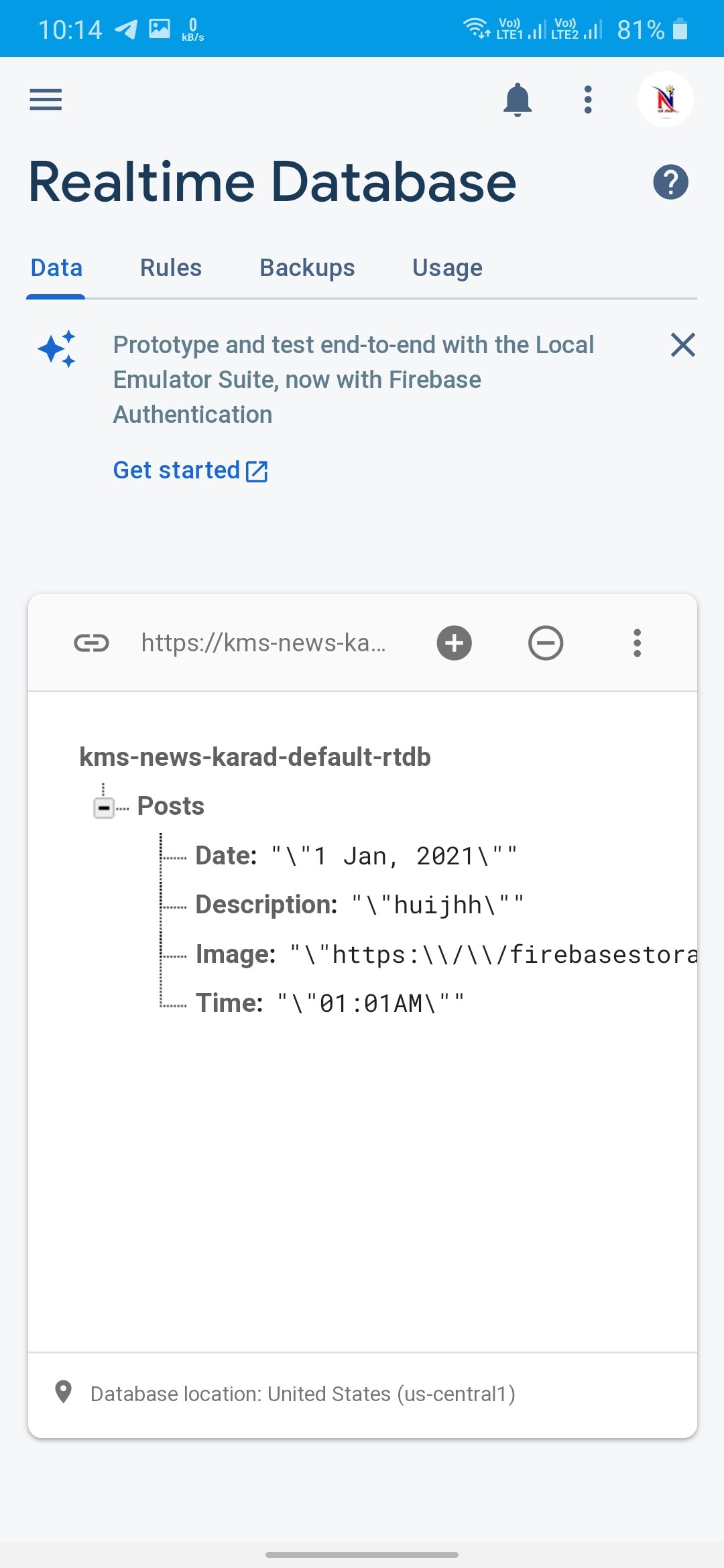Select the Description value "huijhh"
This screenshot has width=724, height=1568.
(x=437, y=905)
